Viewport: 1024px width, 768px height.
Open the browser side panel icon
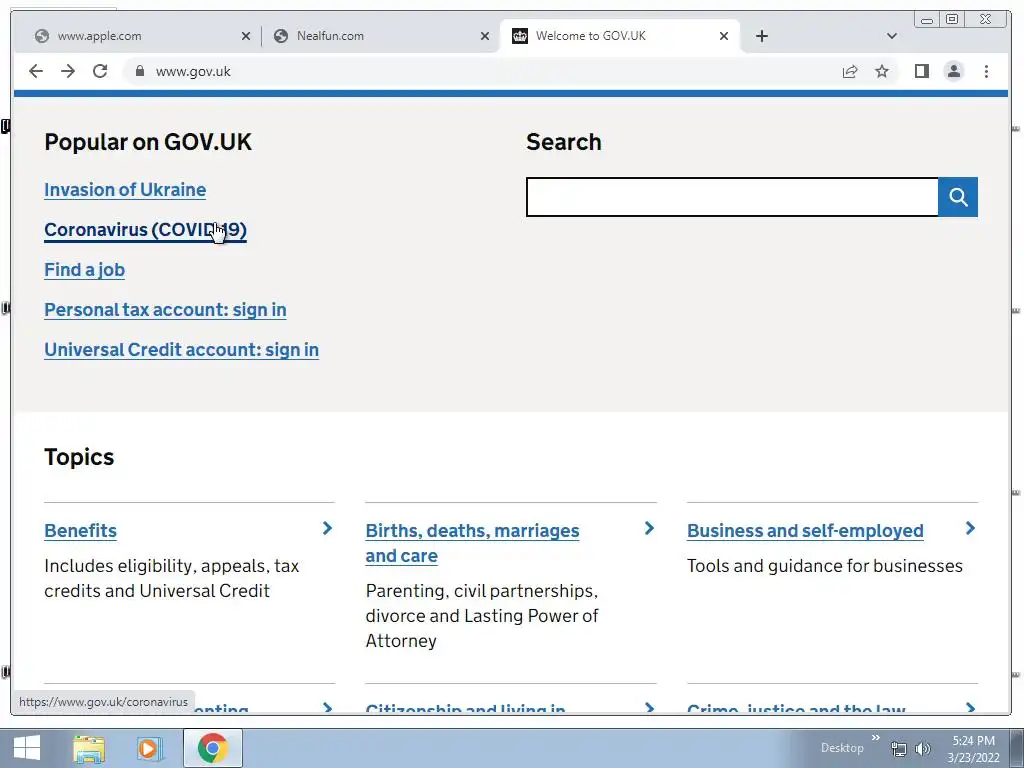tap(921, 71)
